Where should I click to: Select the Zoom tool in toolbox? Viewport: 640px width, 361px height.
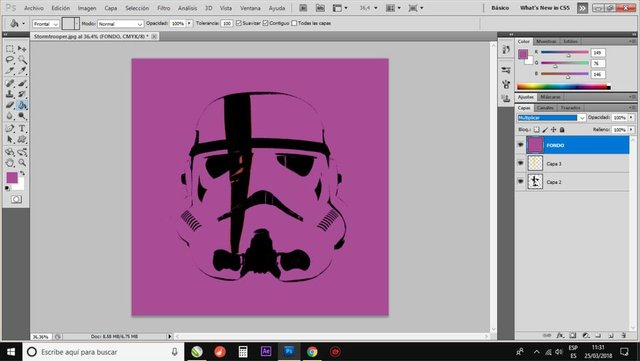[22, 163]
